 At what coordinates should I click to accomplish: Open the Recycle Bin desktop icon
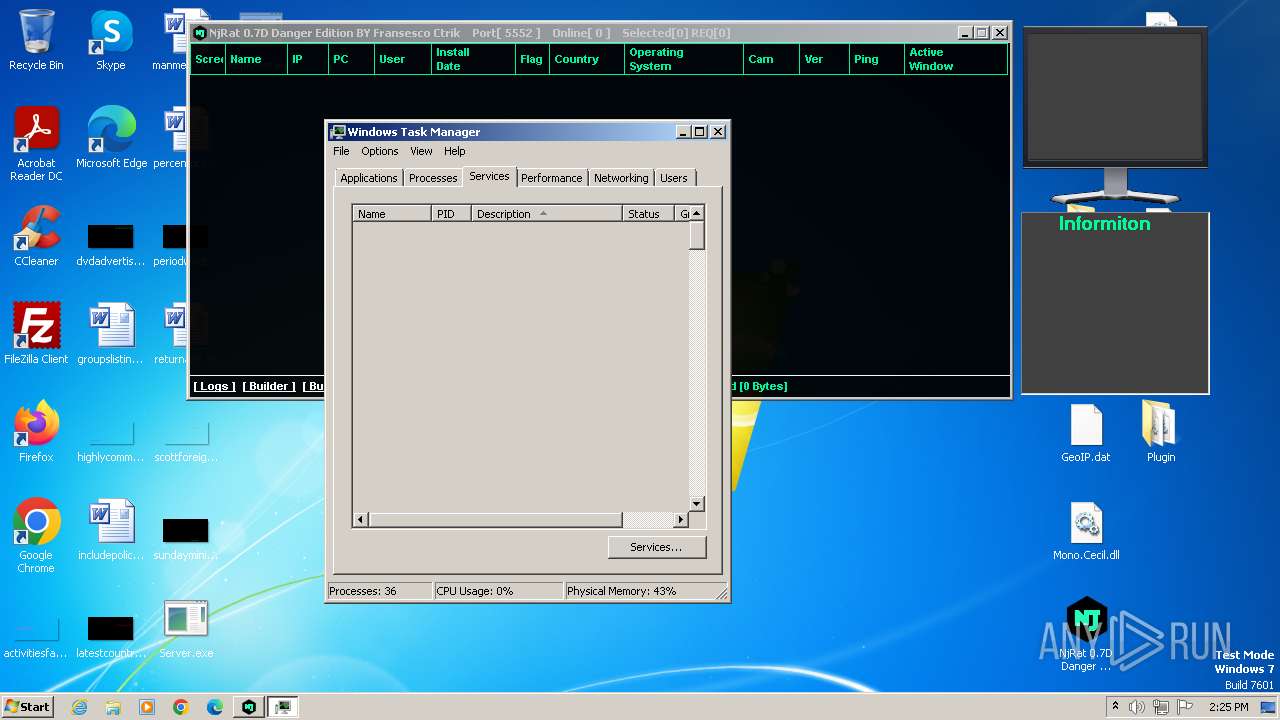click(x=36, y=40)
